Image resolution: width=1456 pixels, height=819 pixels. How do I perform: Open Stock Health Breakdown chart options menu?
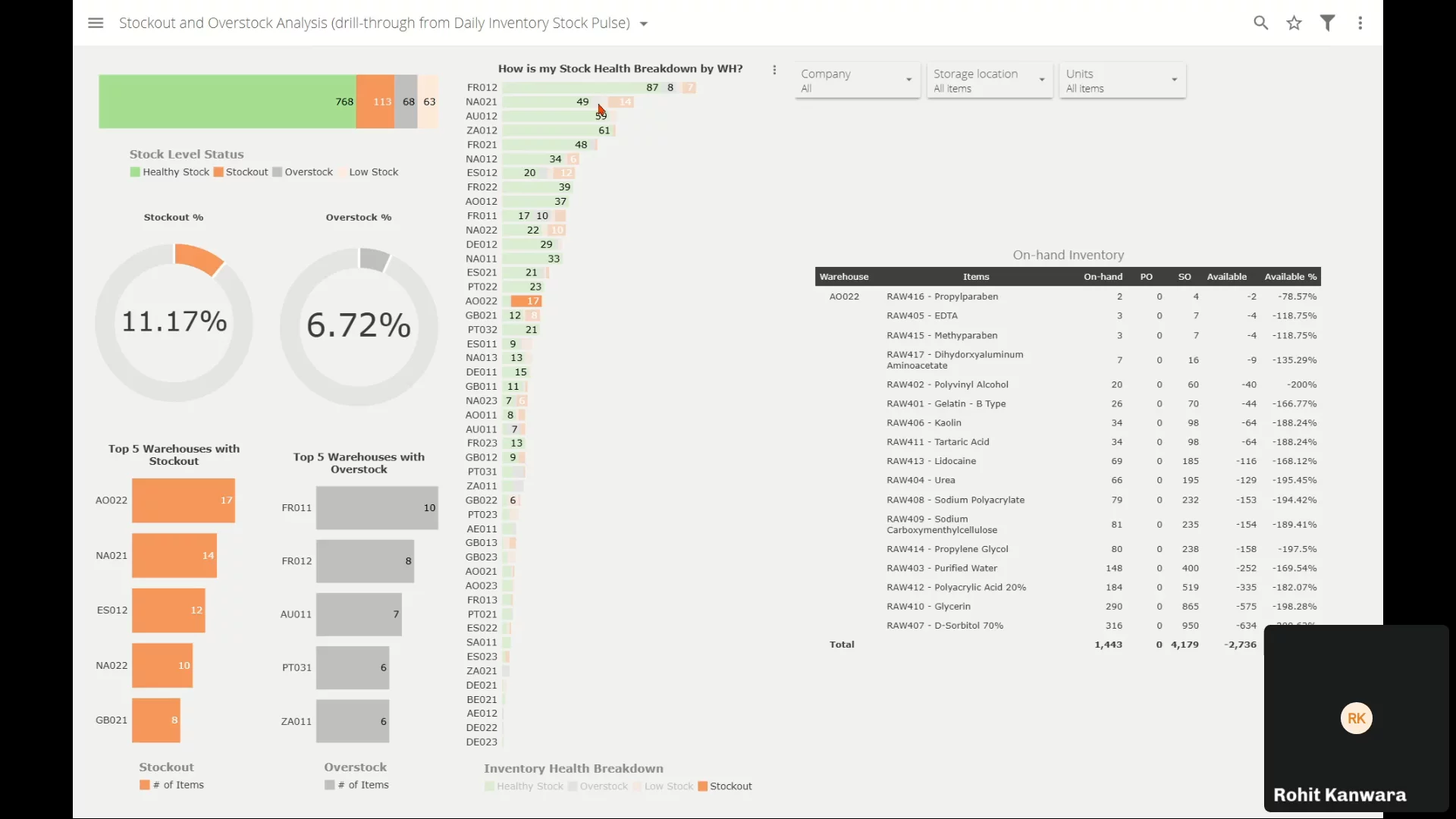tap(774, 70)
